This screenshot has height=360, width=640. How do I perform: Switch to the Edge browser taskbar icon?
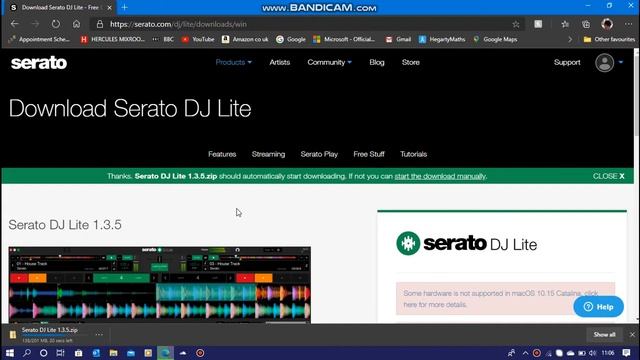point(165,353)
